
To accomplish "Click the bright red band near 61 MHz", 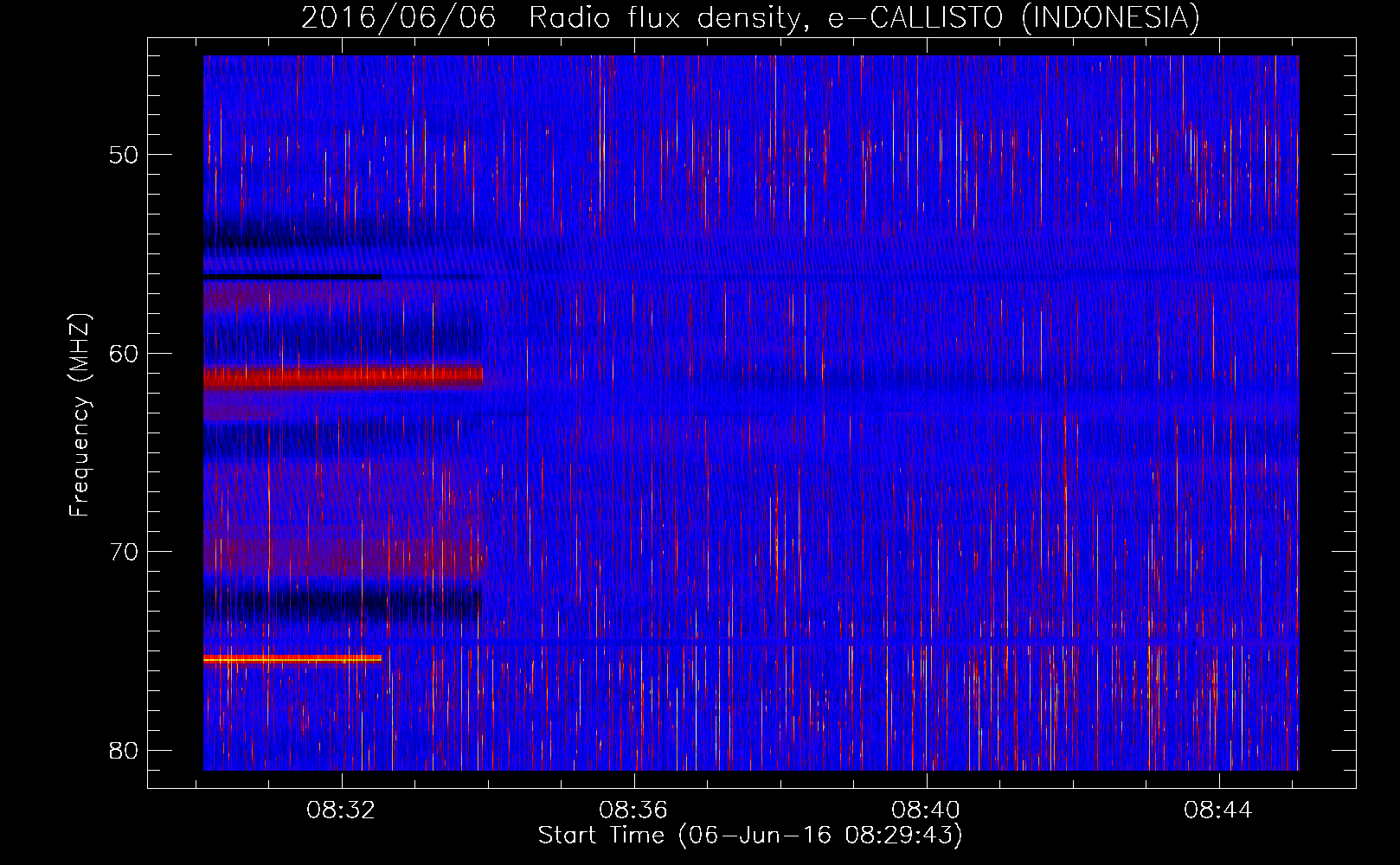I will [x=343, y=376].
